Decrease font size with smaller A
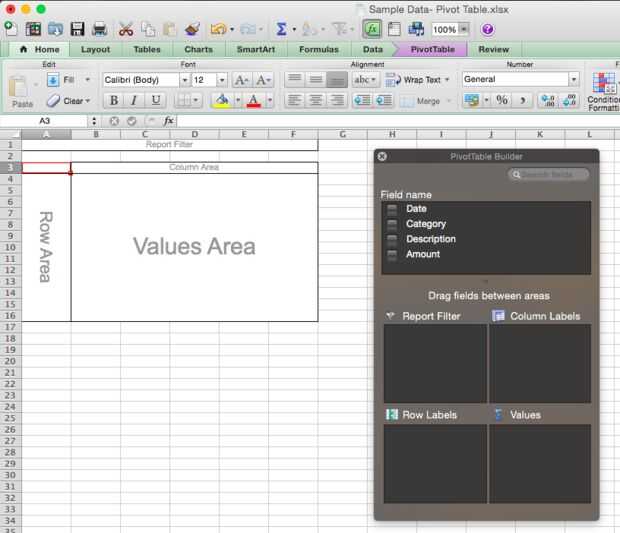 point(263,80)
